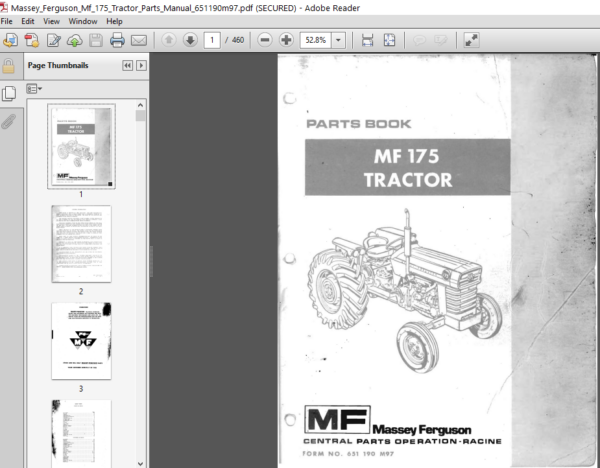Click 'PARTS BOOK' heading on the page
The image size is (600, 468).
tap(359, 124)
